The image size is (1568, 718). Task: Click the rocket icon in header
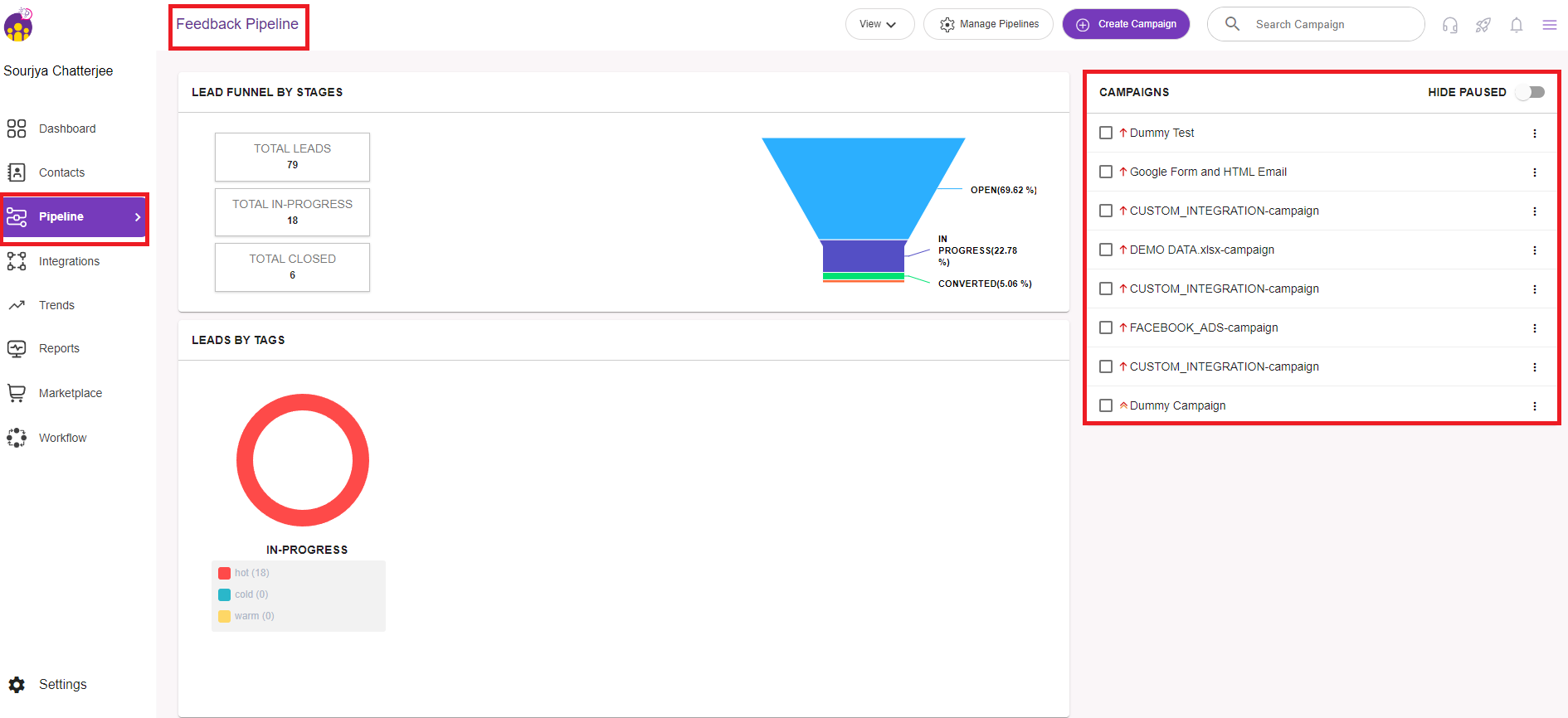1483,25
